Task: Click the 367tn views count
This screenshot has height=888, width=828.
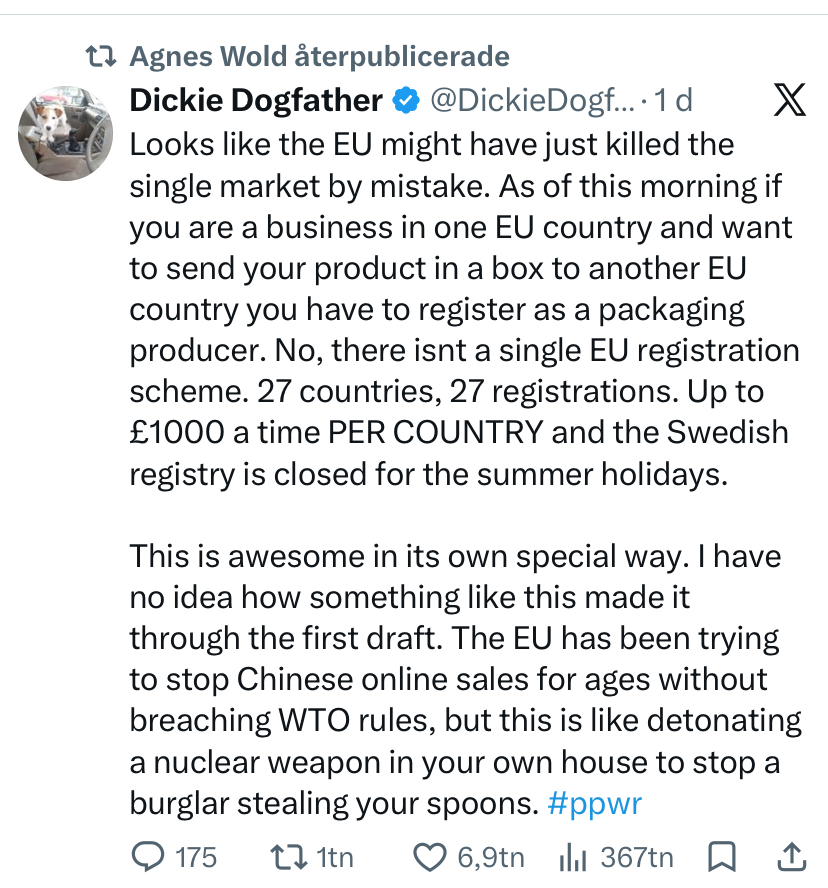Action: (637, 857)
